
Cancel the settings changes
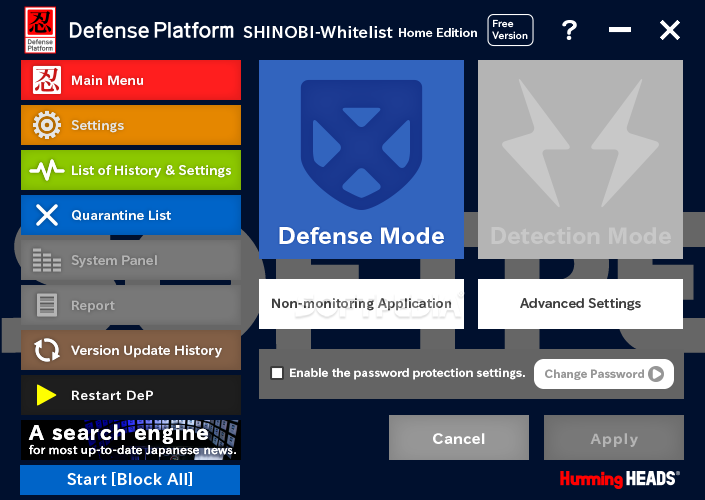click(x=459, y=438)
